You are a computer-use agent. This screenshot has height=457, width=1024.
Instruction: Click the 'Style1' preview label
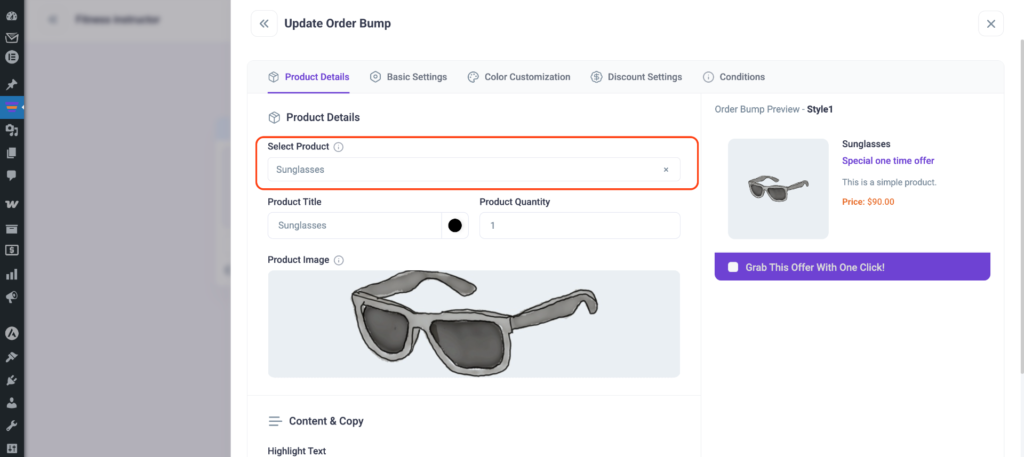coord(820,110)
